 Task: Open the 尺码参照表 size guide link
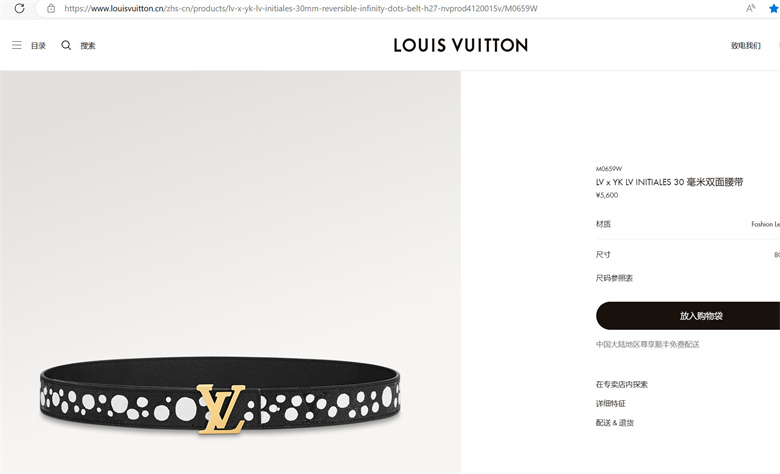tap(614, 278)
